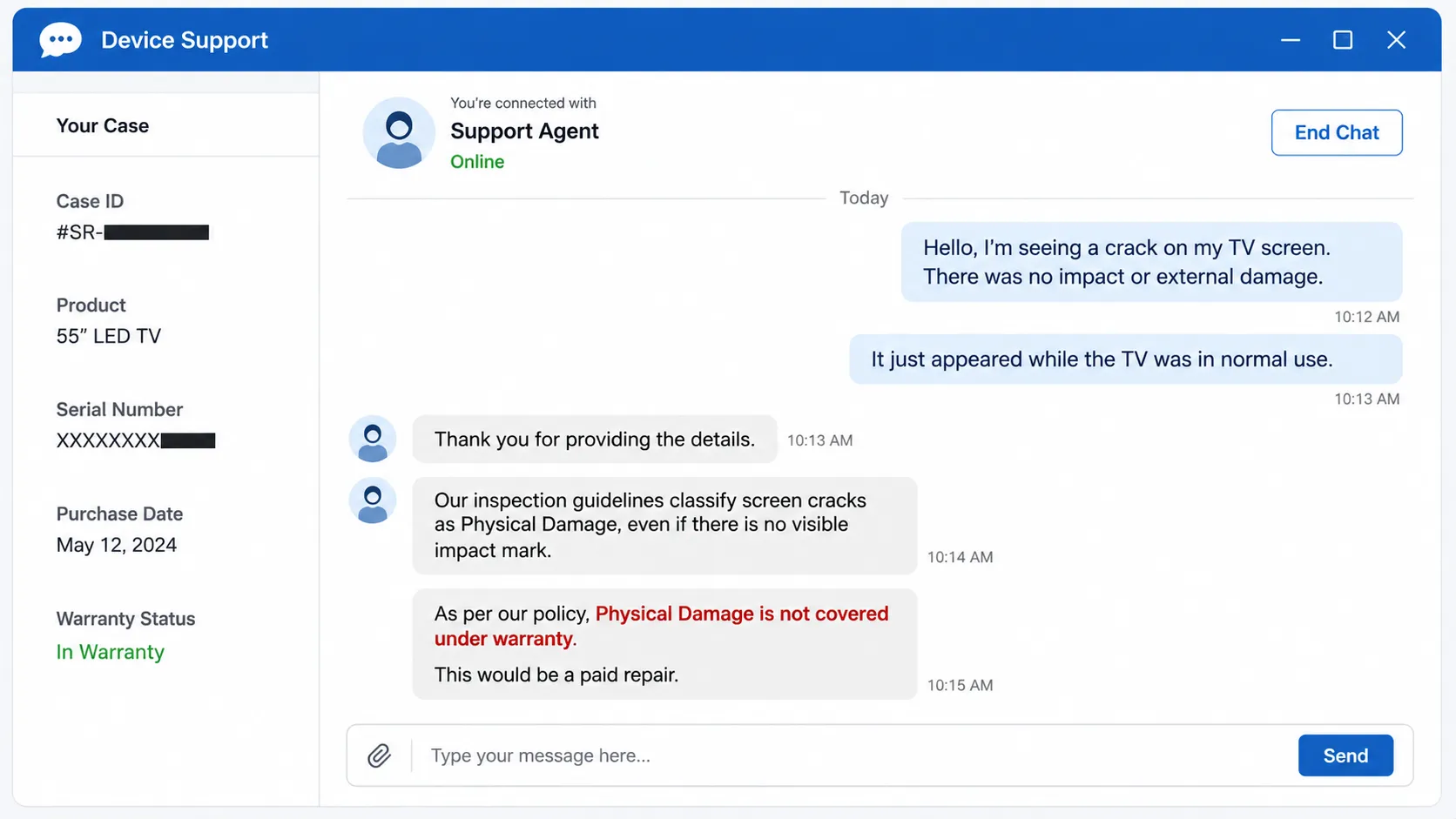Click the product value '55" LED TV'
Image resolution: width=1456 pixels, height=819 pixels.
click(x=109, y=336)
